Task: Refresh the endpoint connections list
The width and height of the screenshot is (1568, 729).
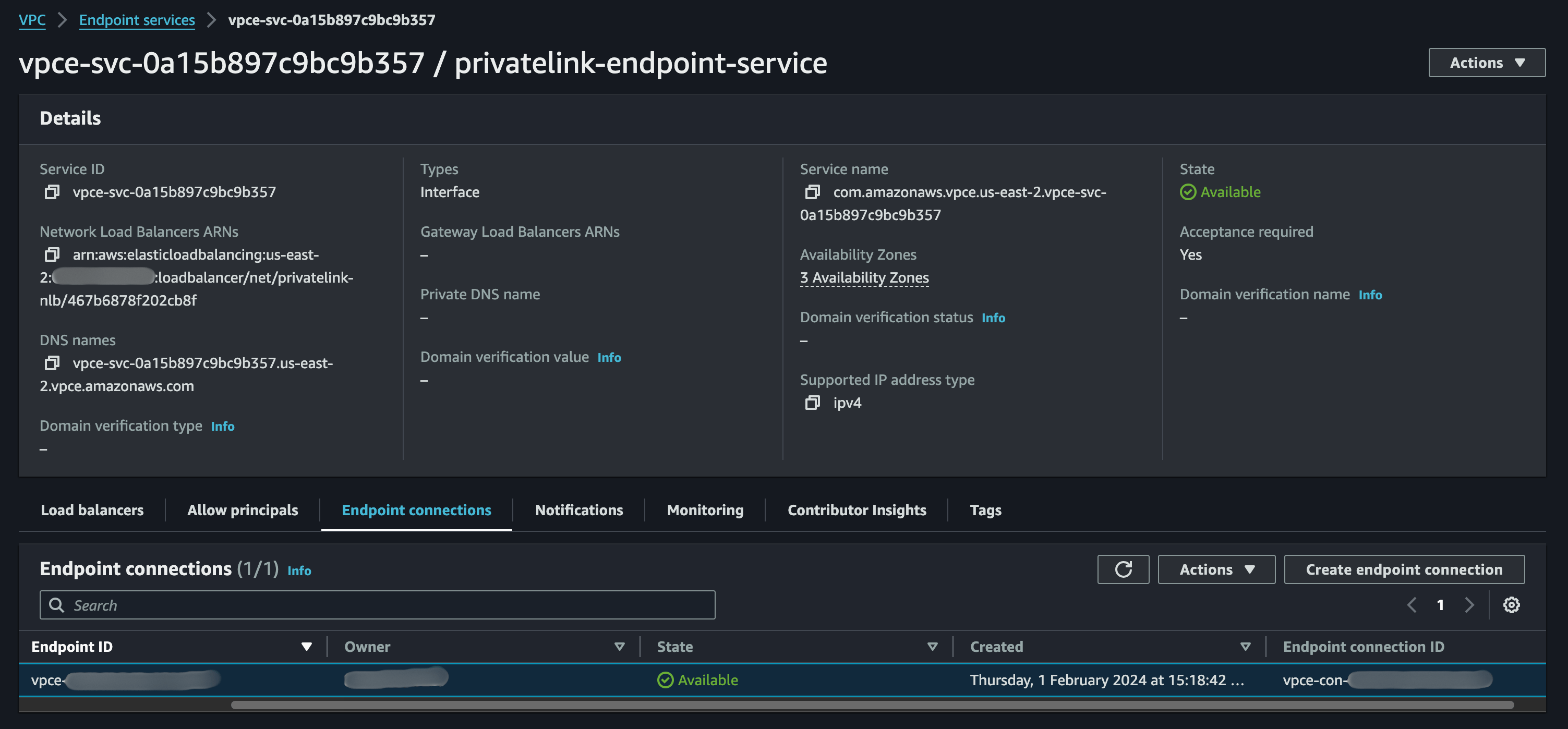Action: point(1123,569)
